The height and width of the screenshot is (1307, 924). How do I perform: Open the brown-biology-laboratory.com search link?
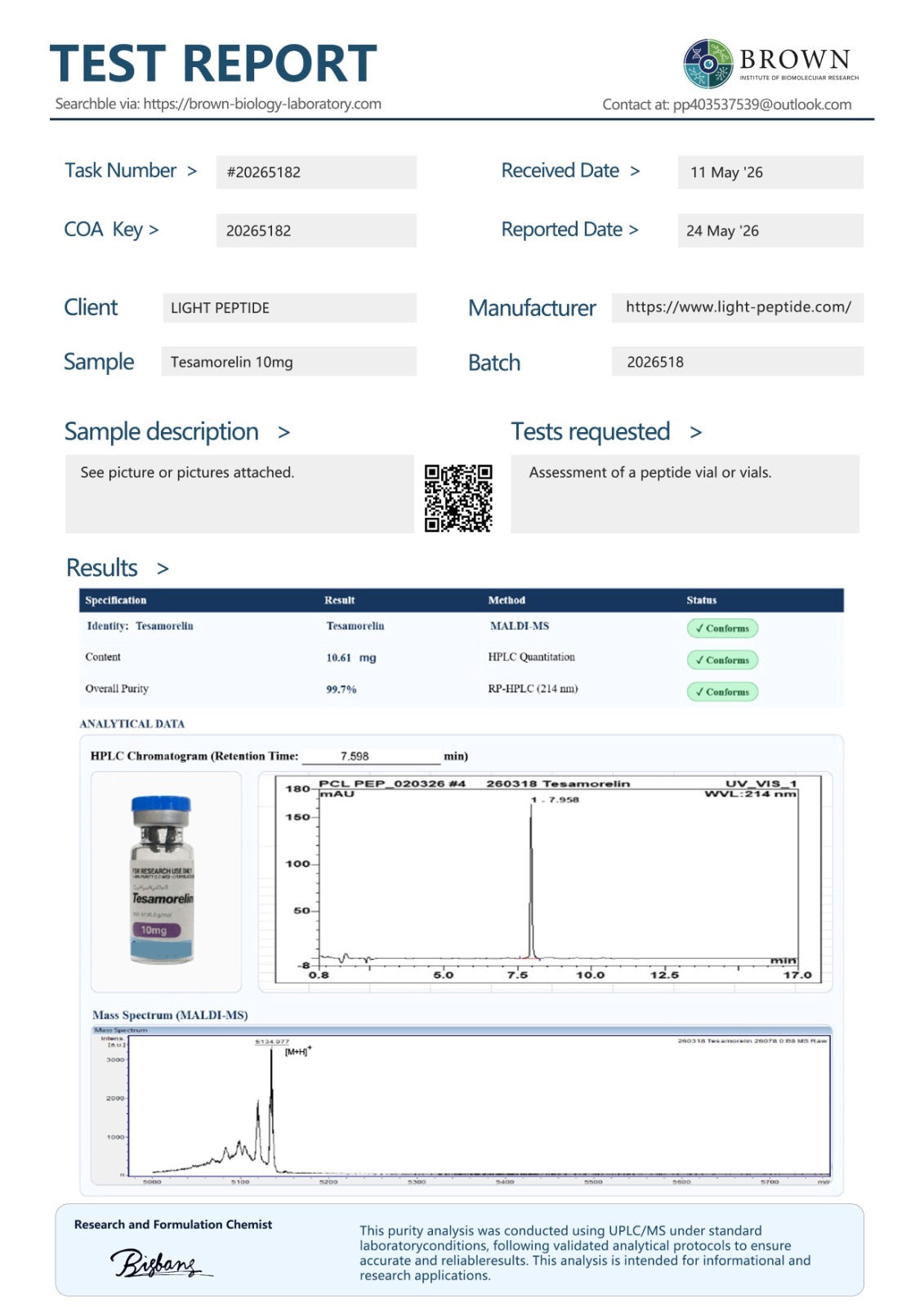262,104
